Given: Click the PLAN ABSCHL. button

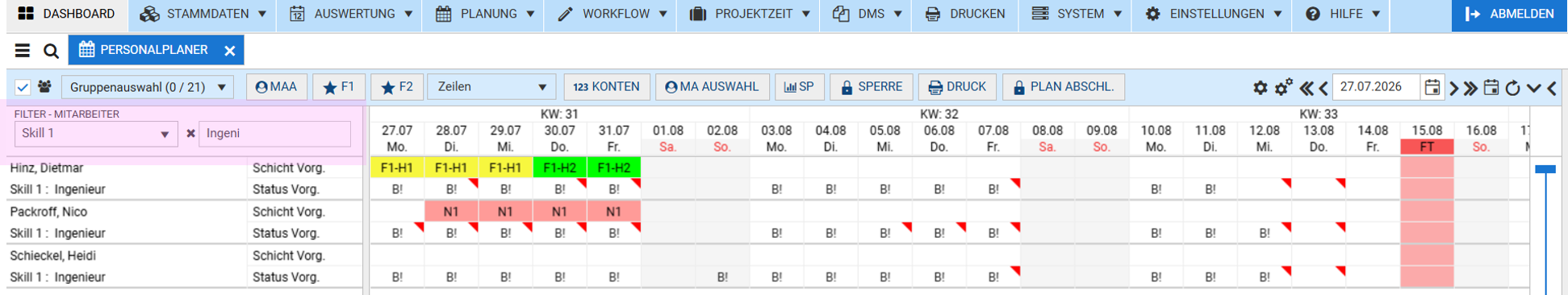Looking at the screenshot, I should pyautogui.click(x=1064, y=87).
